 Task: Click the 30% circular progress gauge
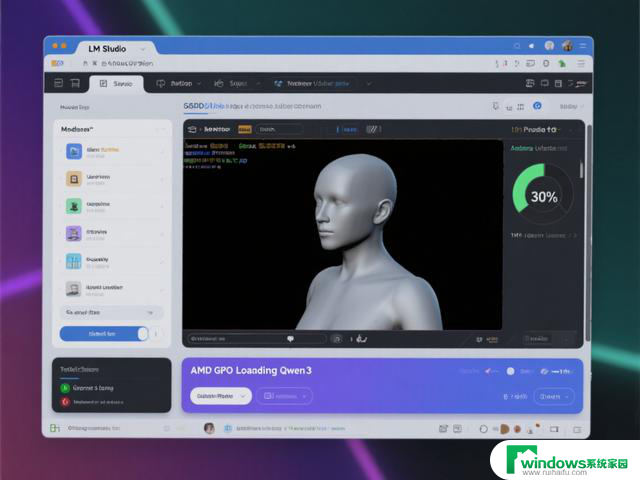click(543, 194)
